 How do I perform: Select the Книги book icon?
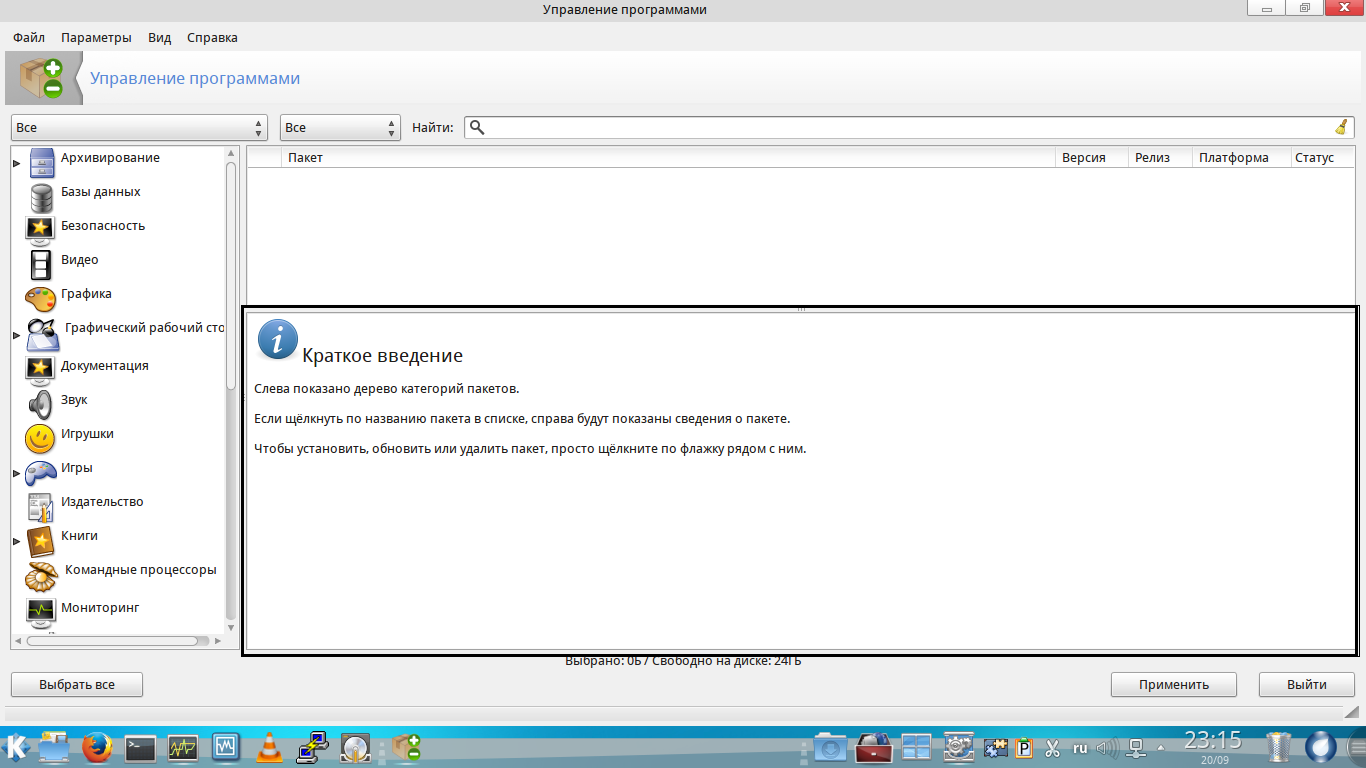40,540
